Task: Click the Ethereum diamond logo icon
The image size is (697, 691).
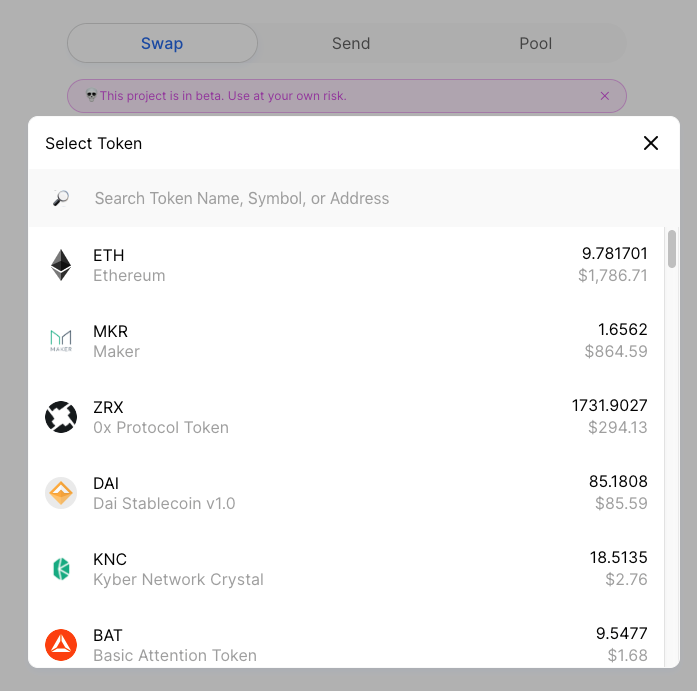Action: [x=61, y=265]
